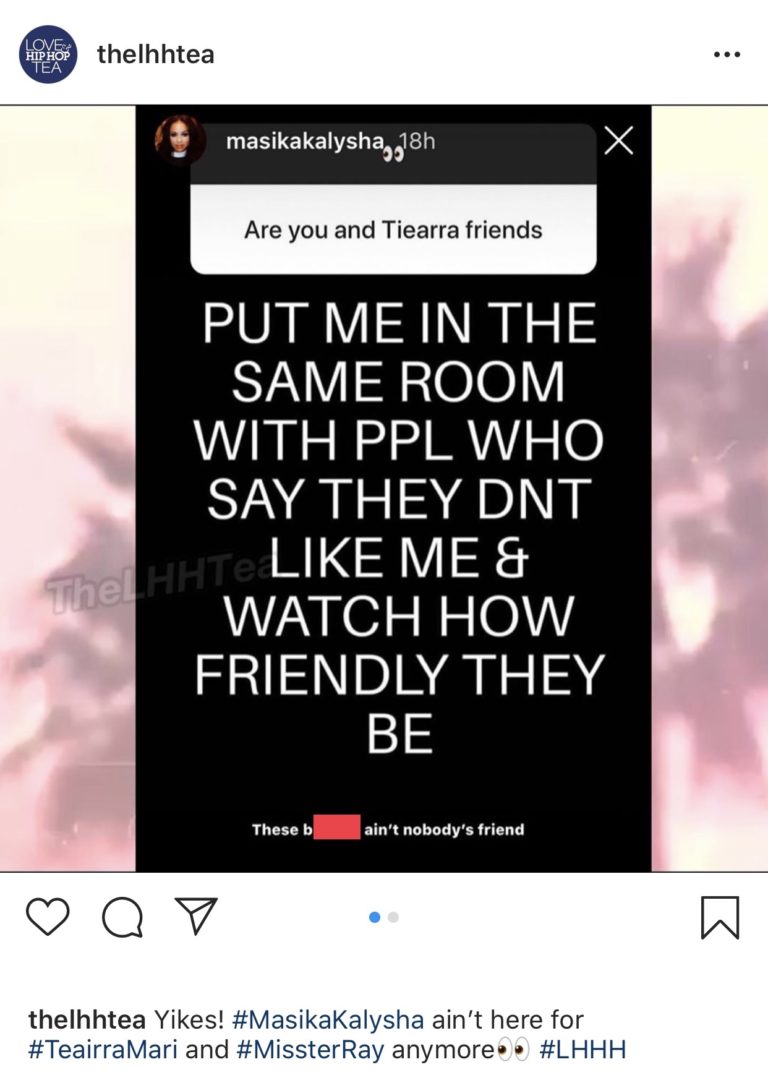Like the post with the heart icon
Image resolution: width=768 pixels, height=1075 pixels.
click(48, 917)
